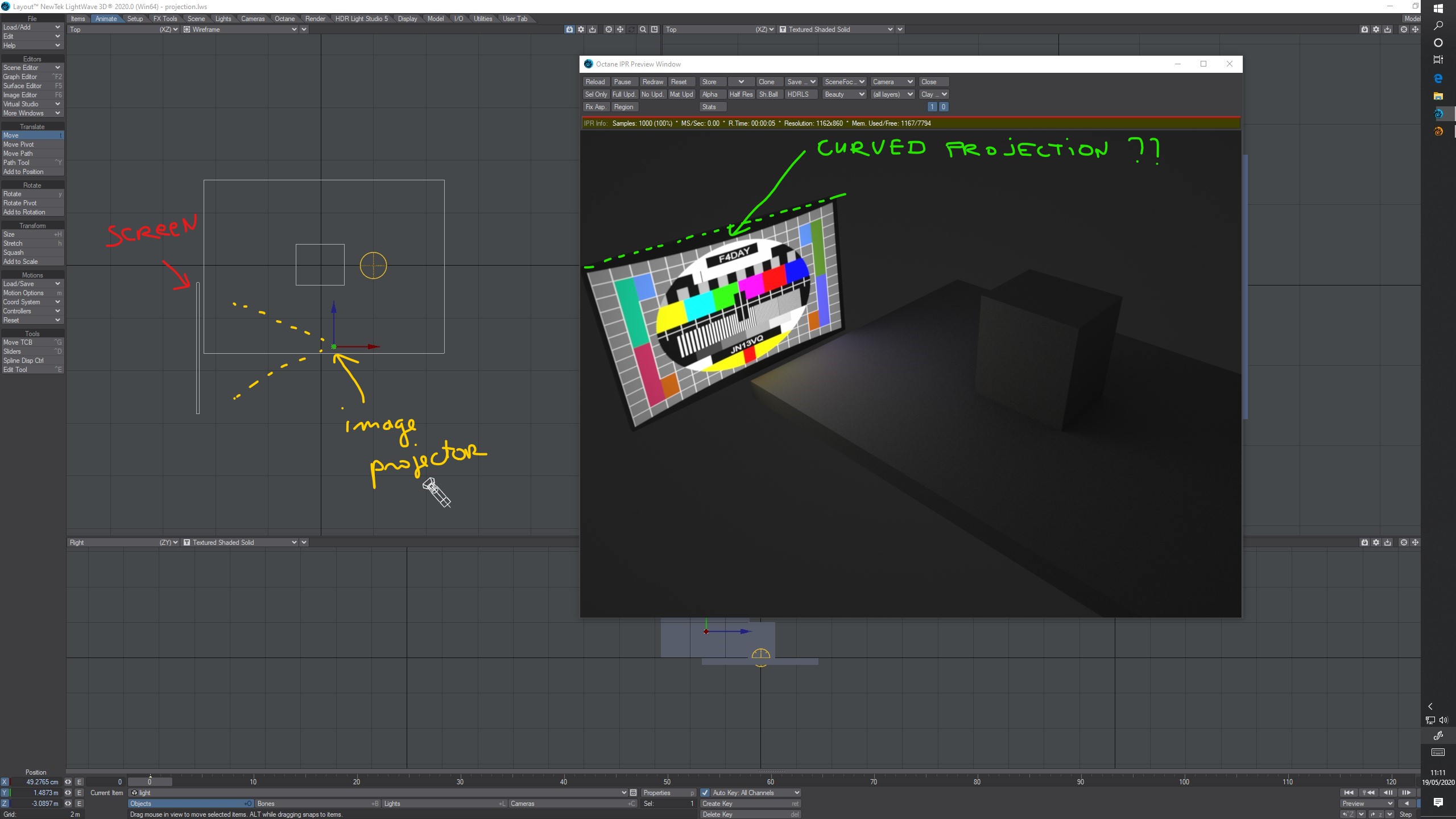Click the Create Key button

pyautogui.click(x=751, y=804)
